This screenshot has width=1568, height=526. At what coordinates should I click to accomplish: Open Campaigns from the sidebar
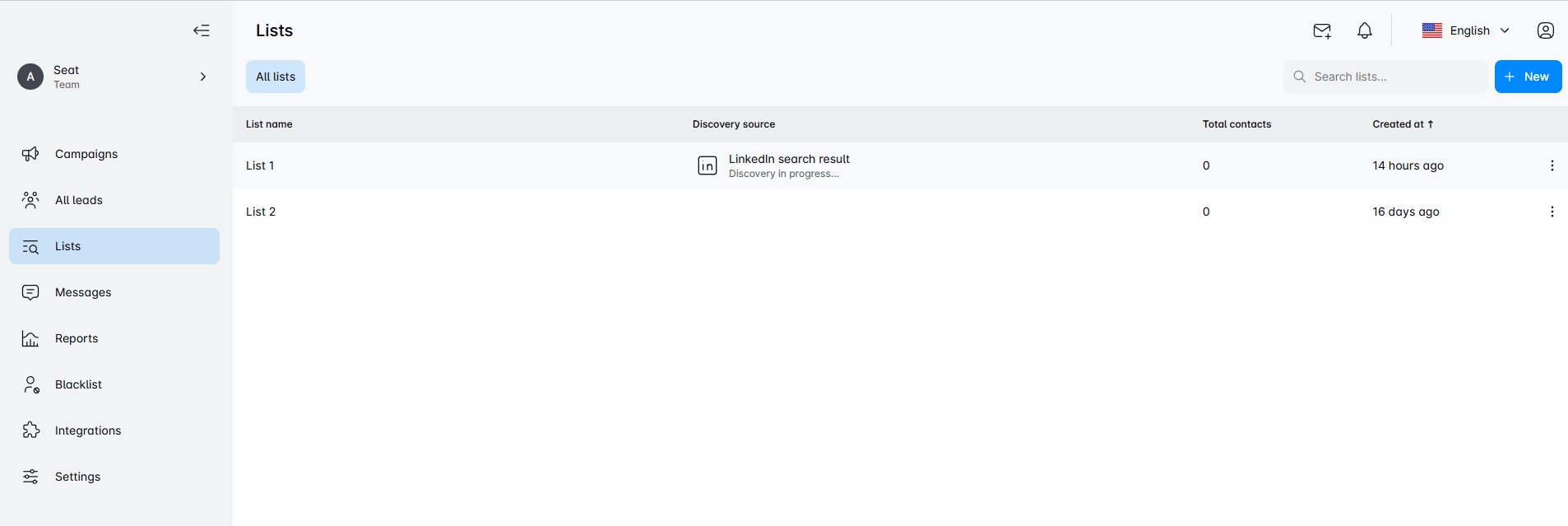coord(86,154)
